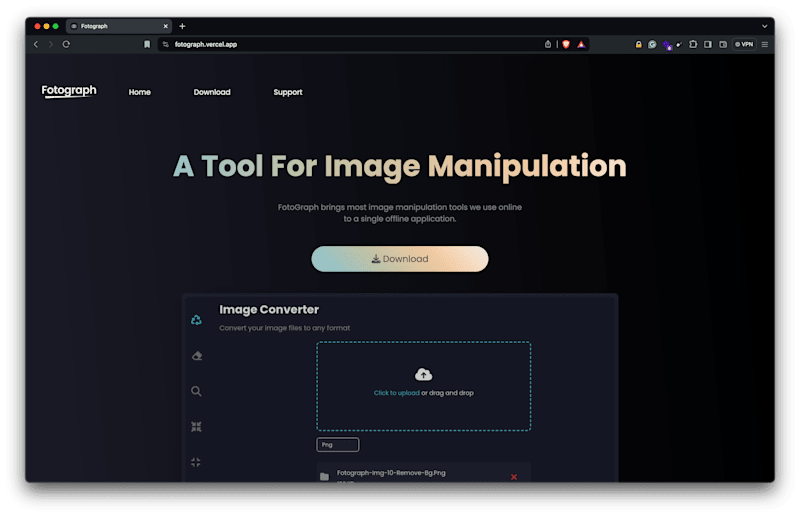Open Brave Rewards triangle icon

pos(581,44)
